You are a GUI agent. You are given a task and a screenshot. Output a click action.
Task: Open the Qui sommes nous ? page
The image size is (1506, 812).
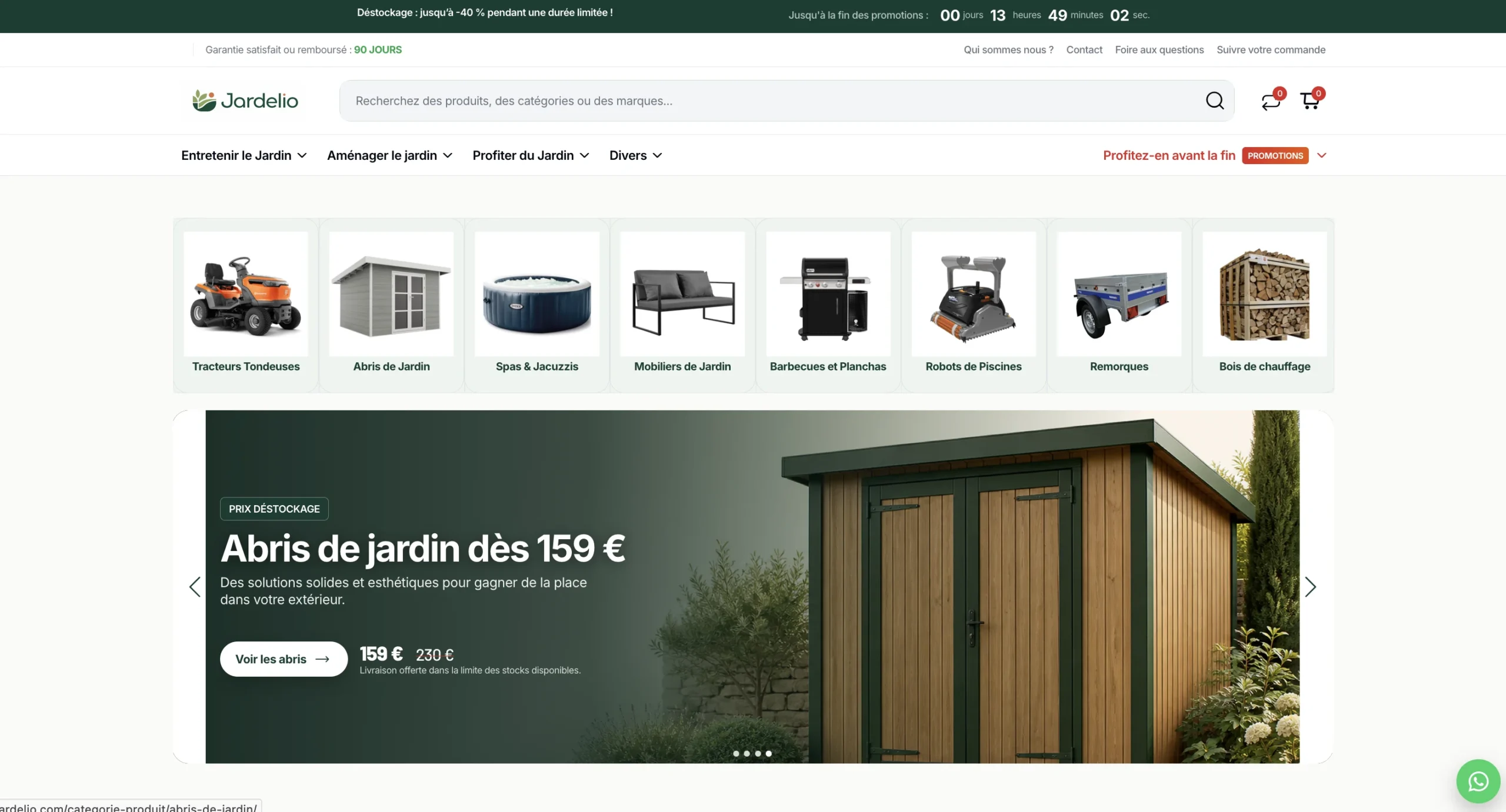[x=1008, y=50]
